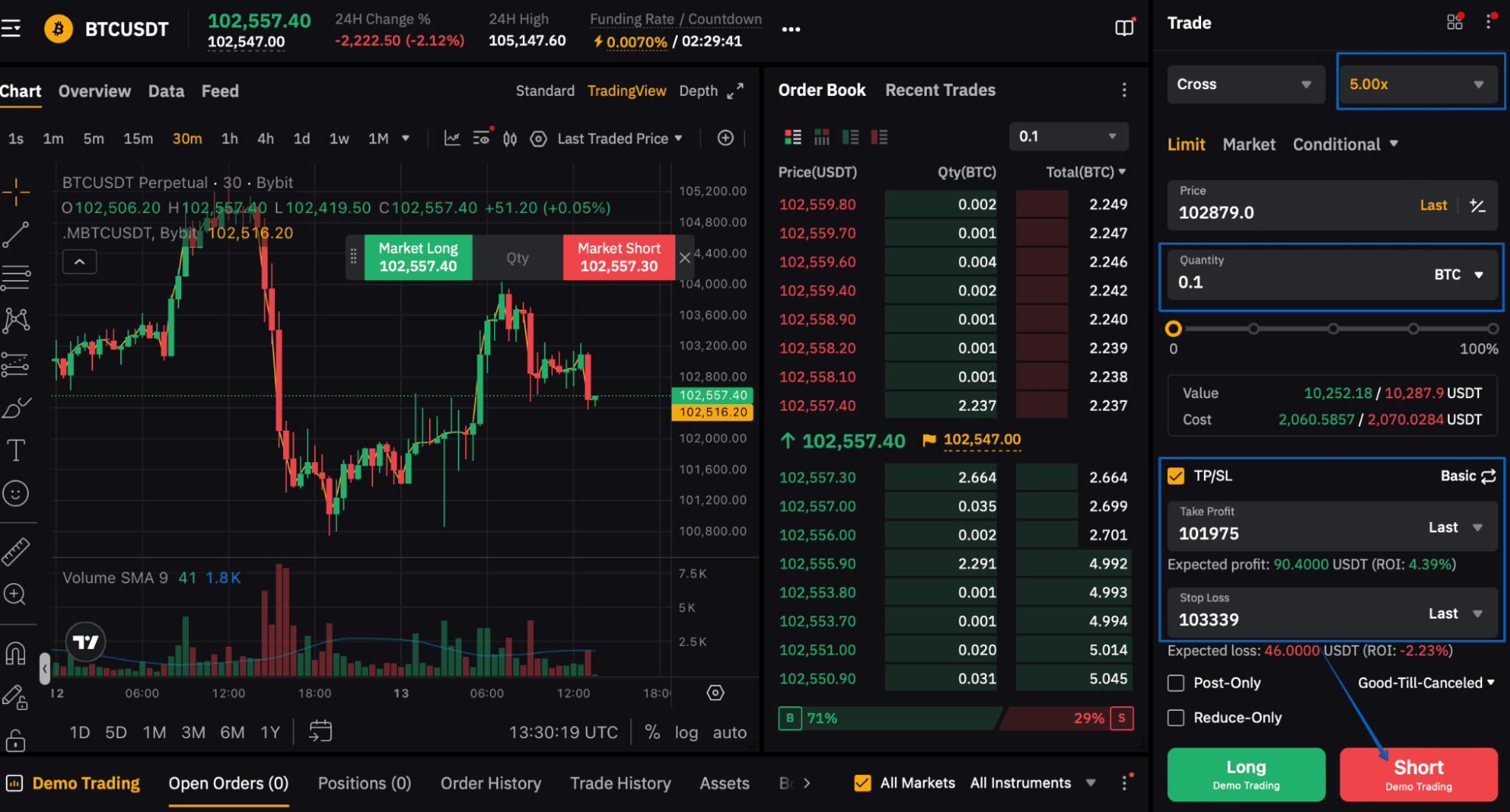
Task: Select the trend line drawing tool
Action: [x=16, y=235]
